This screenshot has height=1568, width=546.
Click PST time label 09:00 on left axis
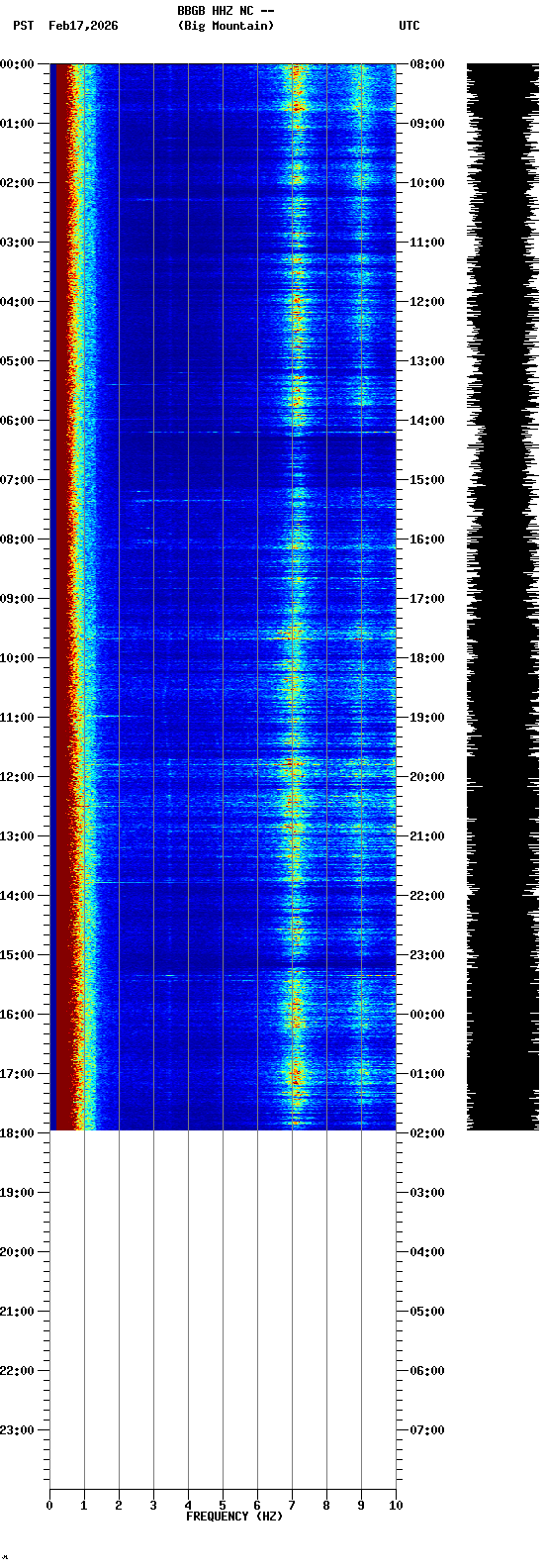point(18,599)
